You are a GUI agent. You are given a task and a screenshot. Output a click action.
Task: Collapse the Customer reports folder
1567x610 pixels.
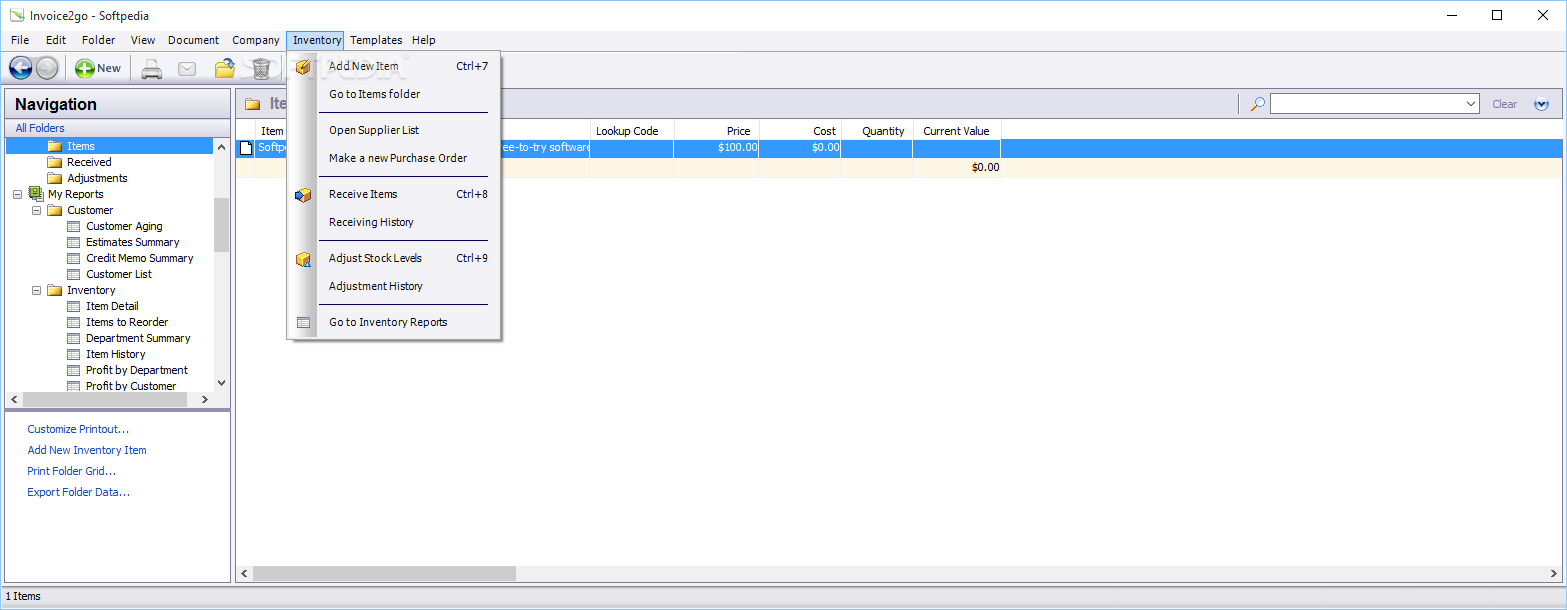pos(36,210)
